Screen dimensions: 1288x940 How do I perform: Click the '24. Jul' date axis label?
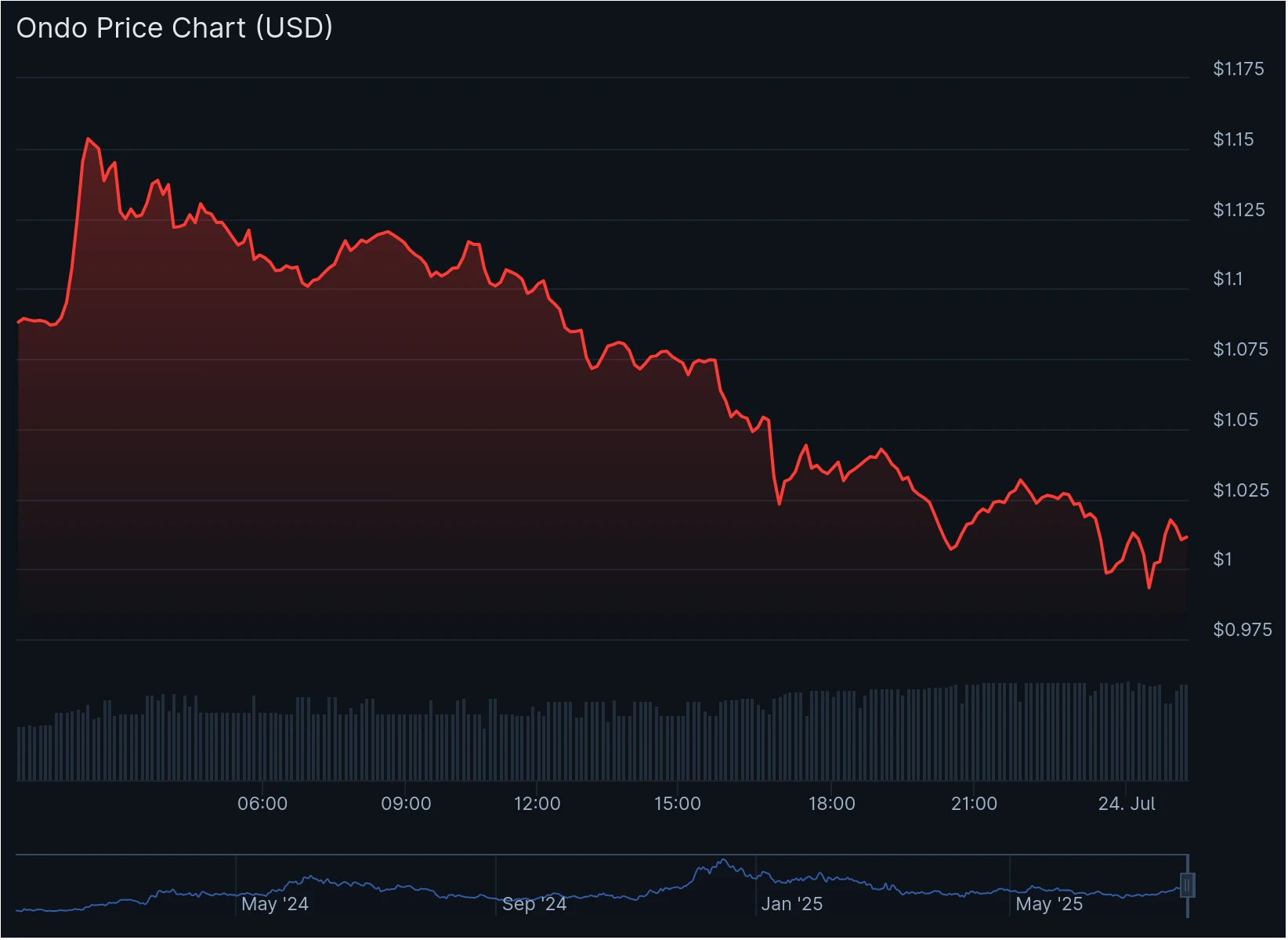(1127, 804)
